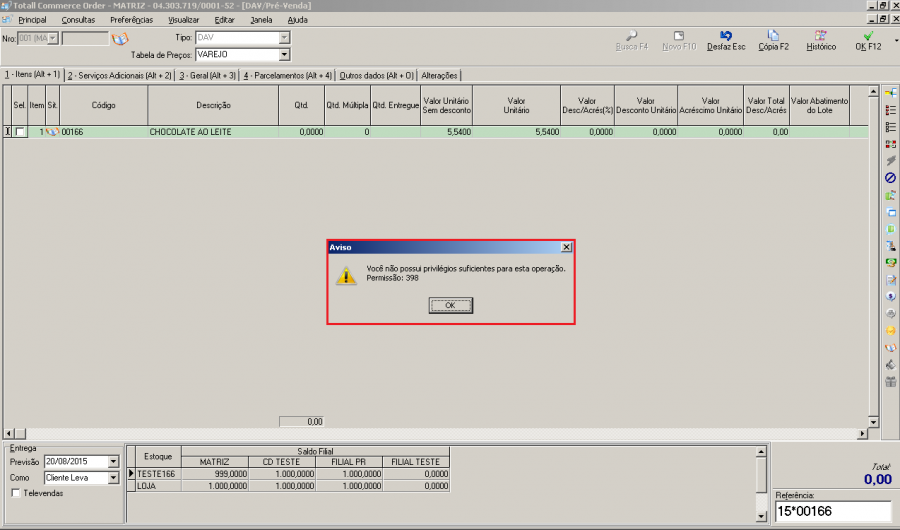Click the Referência input field
This screenshot has height=530, width=900.
832,511
